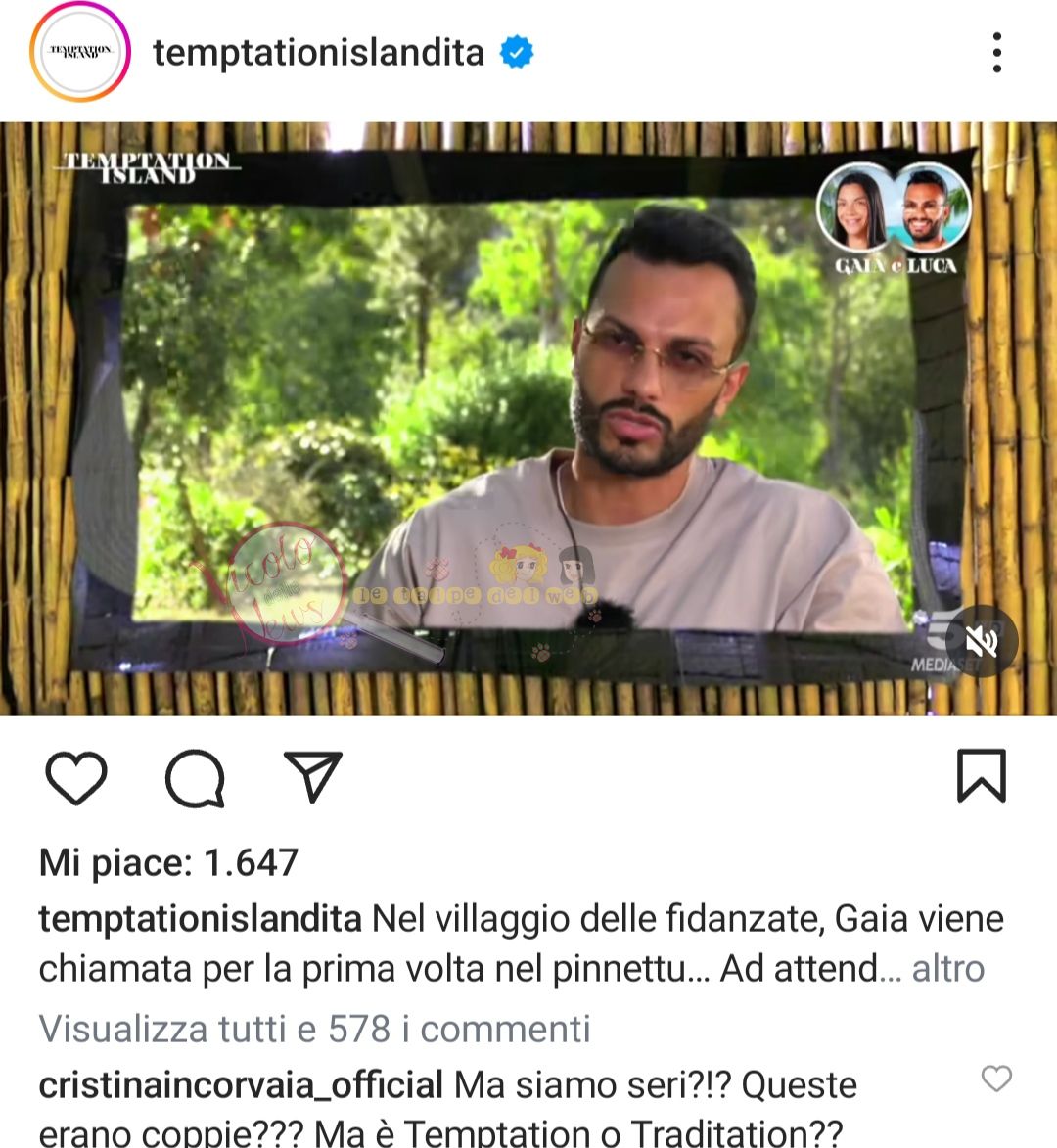Expand caption with "altro"
This screenshot has width=1057, height=1148.
coord(948,969)
